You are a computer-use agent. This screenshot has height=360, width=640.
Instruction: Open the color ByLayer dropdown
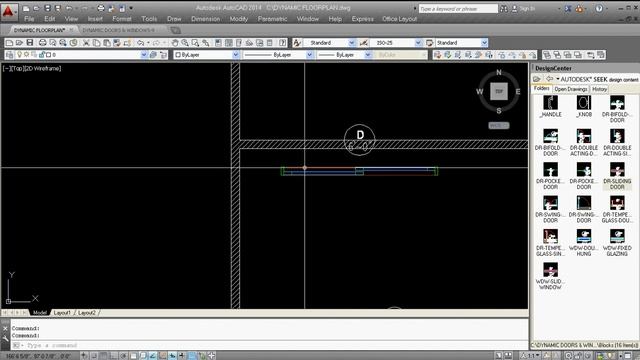tap(236, 55)
